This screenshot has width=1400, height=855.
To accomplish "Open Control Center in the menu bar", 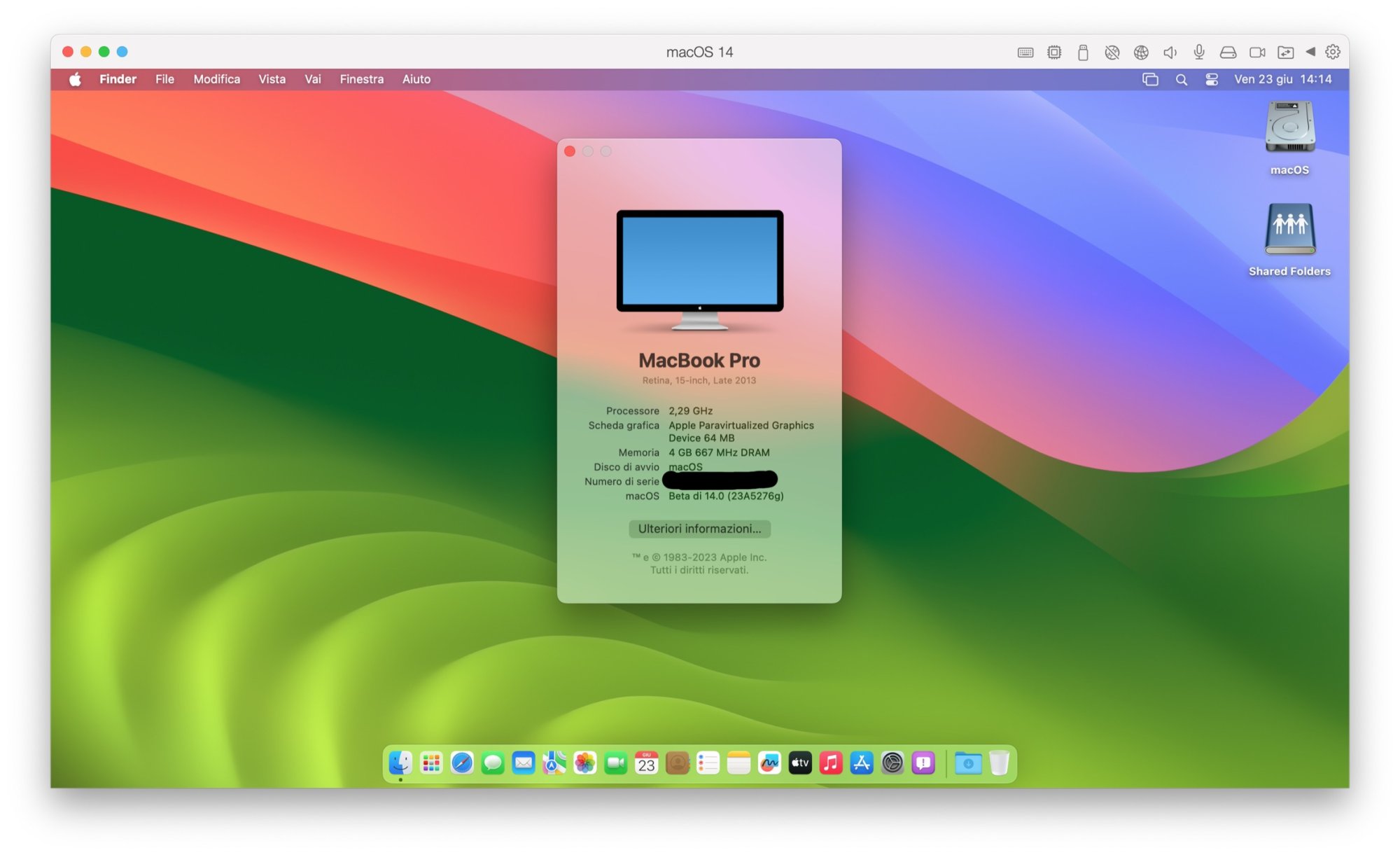I will click(x=1212, y=80).
